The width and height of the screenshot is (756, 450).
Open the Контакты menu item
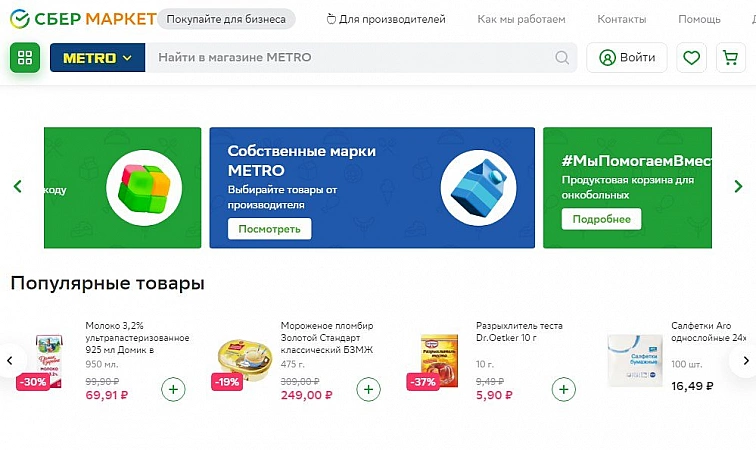(621, 19)
